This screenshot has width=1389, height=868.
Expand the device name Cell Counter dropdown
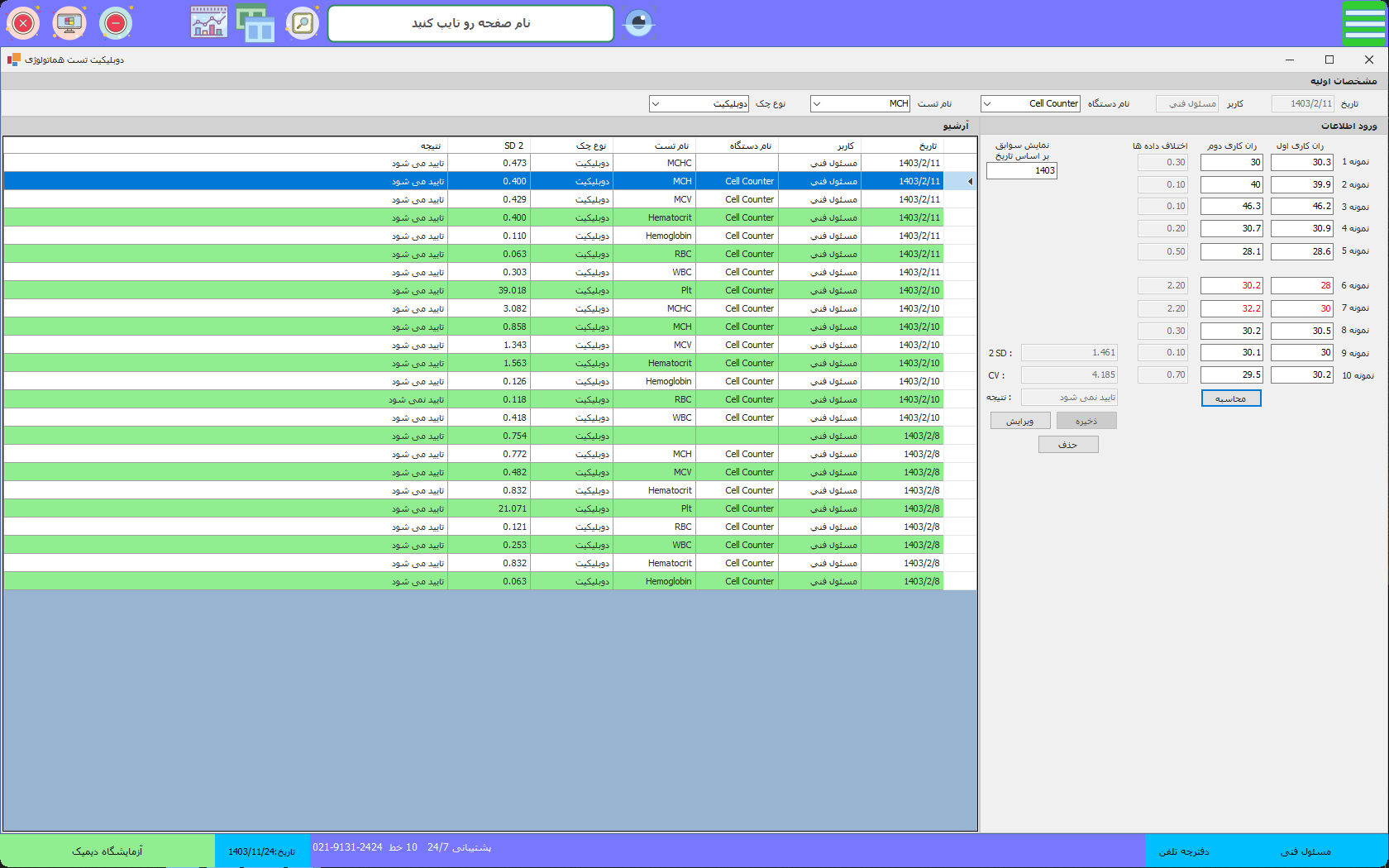click(987, 103)
